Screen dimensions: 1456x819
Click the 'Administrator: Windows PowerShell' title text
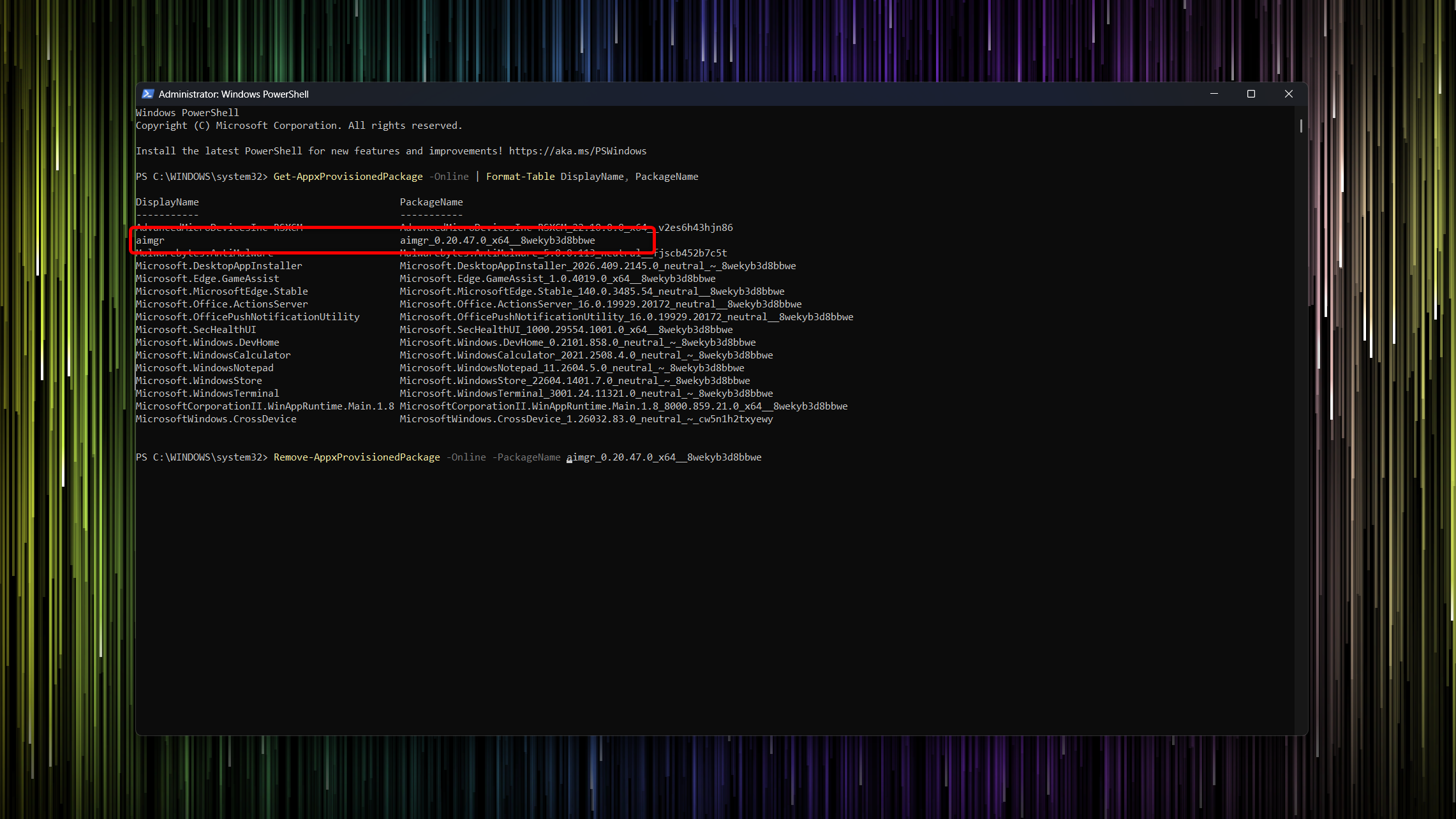(x=234, y=94)
